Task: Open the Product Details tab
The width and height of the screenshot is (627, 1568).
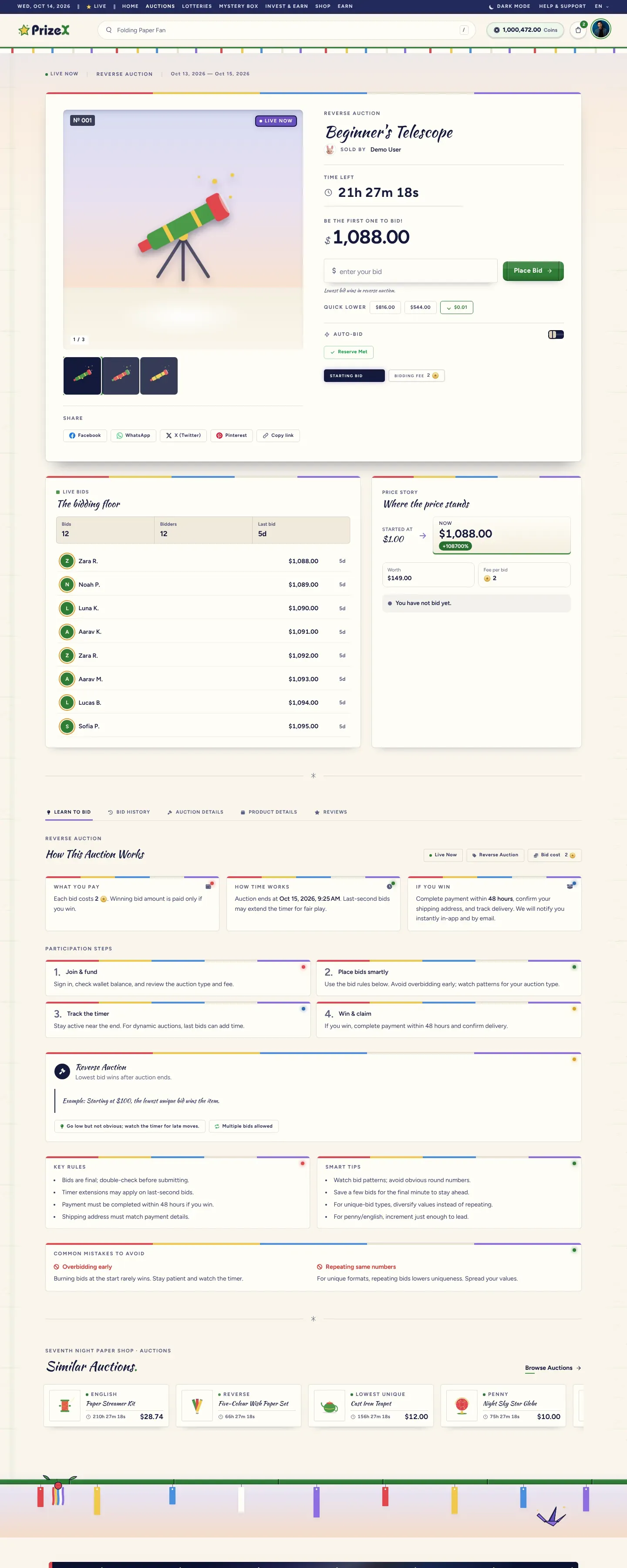Action: (x=269, y=812)
